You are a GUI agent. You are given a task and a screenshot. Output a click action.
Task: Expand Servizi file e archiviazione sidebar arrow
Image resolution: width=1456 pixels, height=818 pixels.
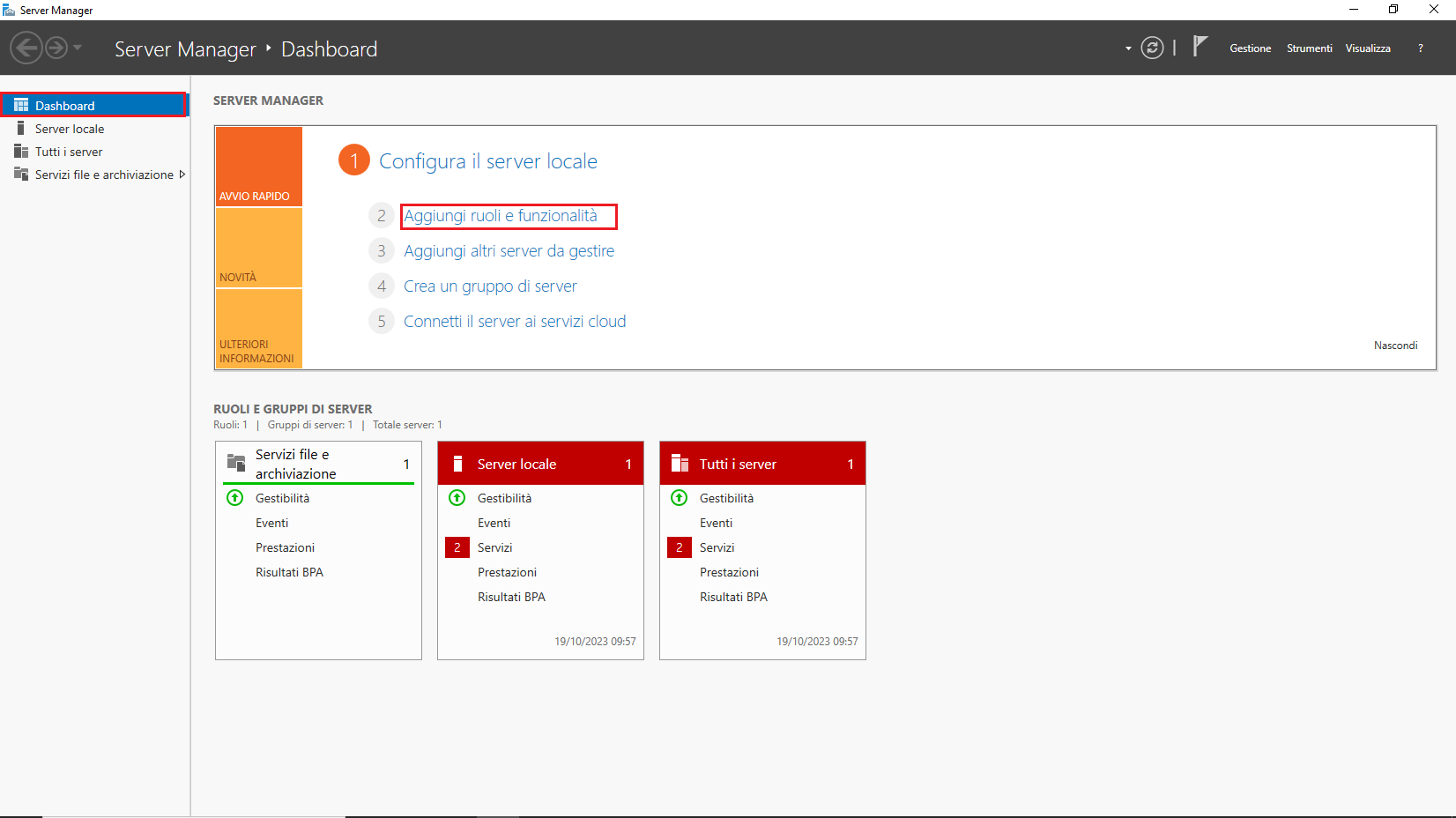tap(182, 175)
